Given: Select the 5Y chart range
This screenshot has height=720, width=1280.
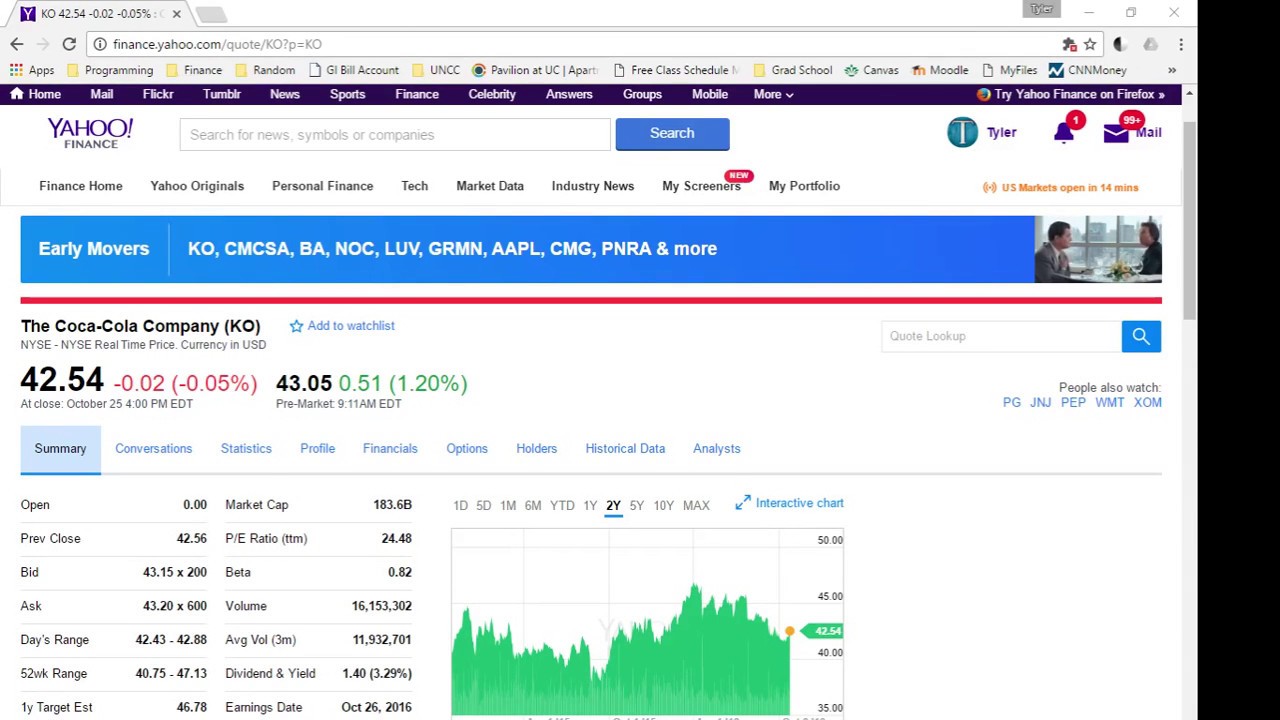Looking at the screenshot, I should [x=637, y=505].
